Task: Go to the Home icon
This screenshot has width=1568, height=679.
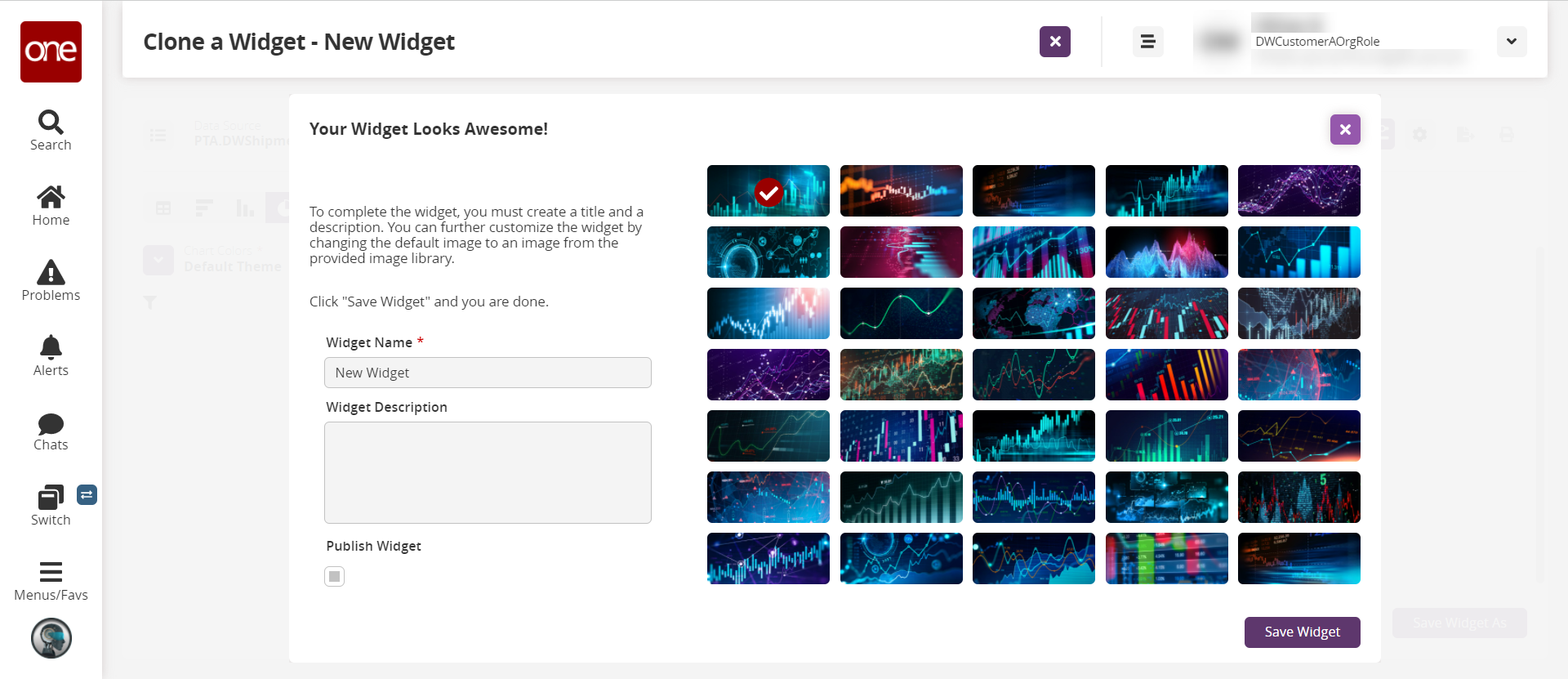Action: coord(51,206)
